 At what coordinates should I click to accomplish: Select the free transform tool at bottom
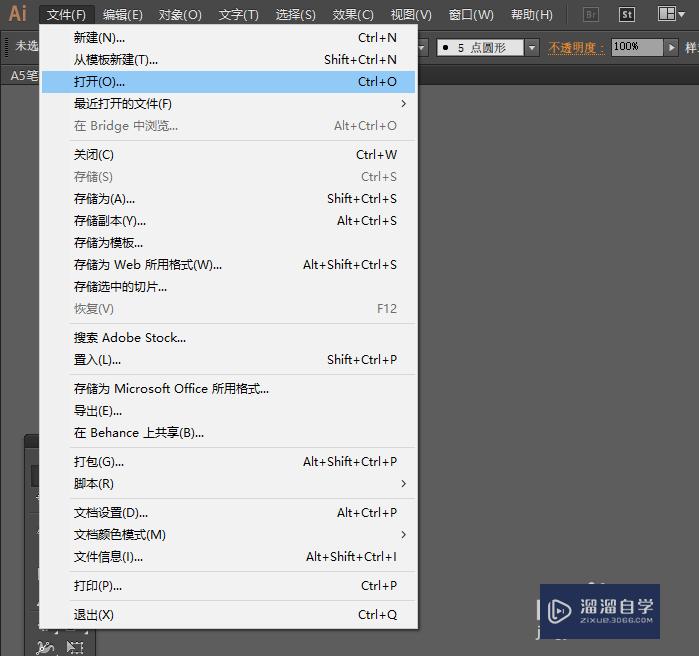(x=75, y=647)
